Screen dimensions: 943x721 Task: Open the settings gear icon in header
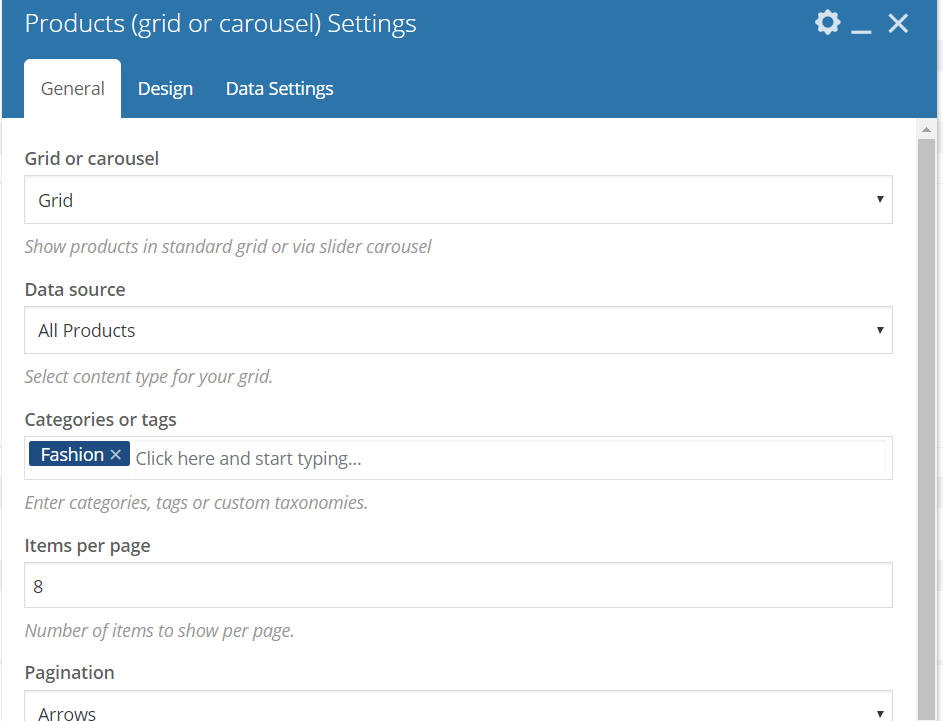click(x=828, y=23)
